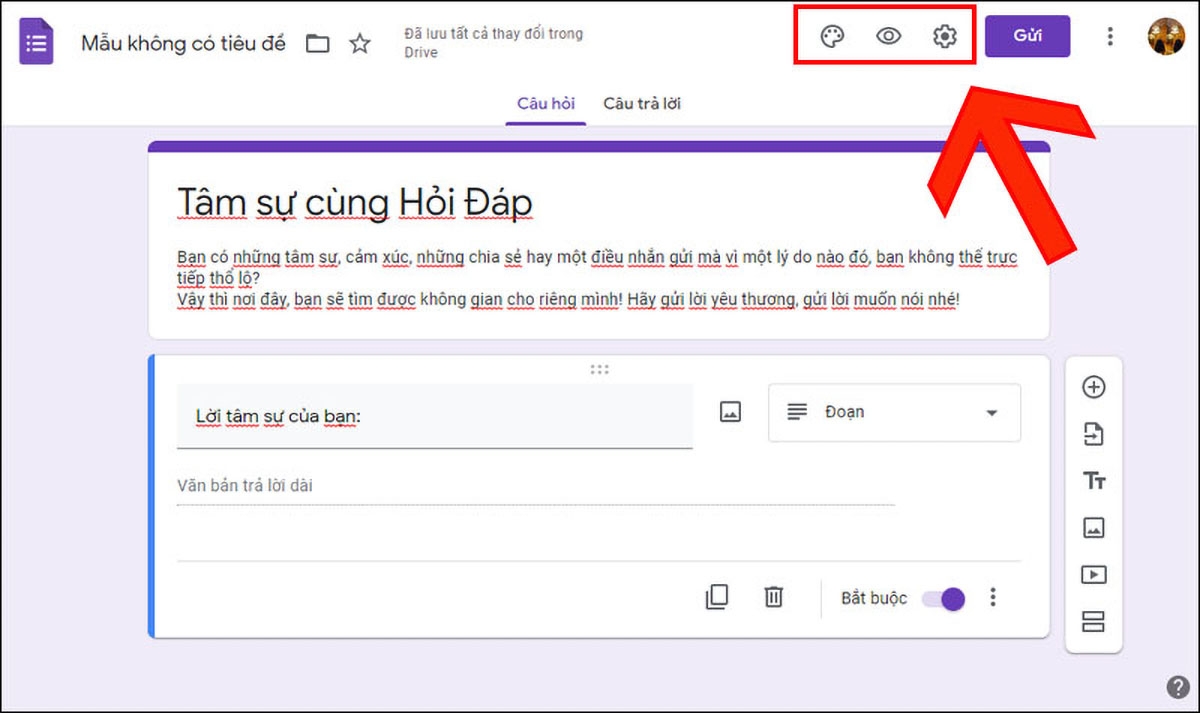Toggle the Bắt buộc required switch
Image resolution: width=1200 pixels, height=713 pixels.
pyautogui.click(x=941, y=597)
